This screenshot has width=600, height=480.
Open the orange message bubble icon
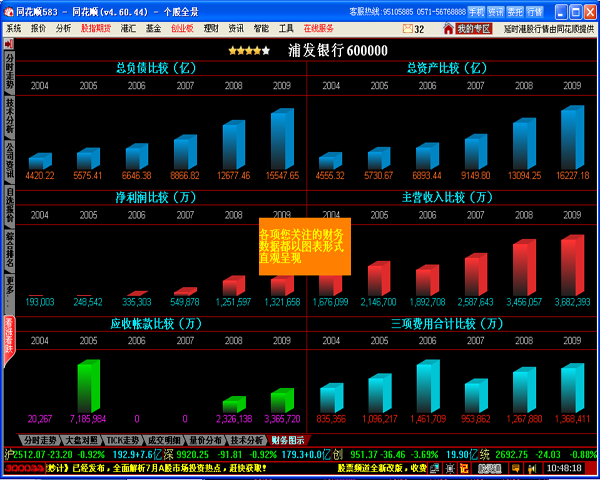[x=516, y=468]
